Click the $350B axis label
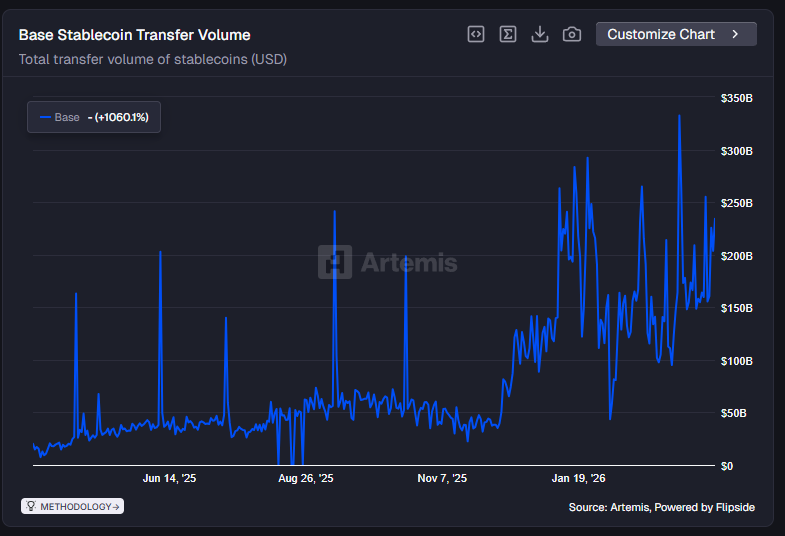 (736, 98)
